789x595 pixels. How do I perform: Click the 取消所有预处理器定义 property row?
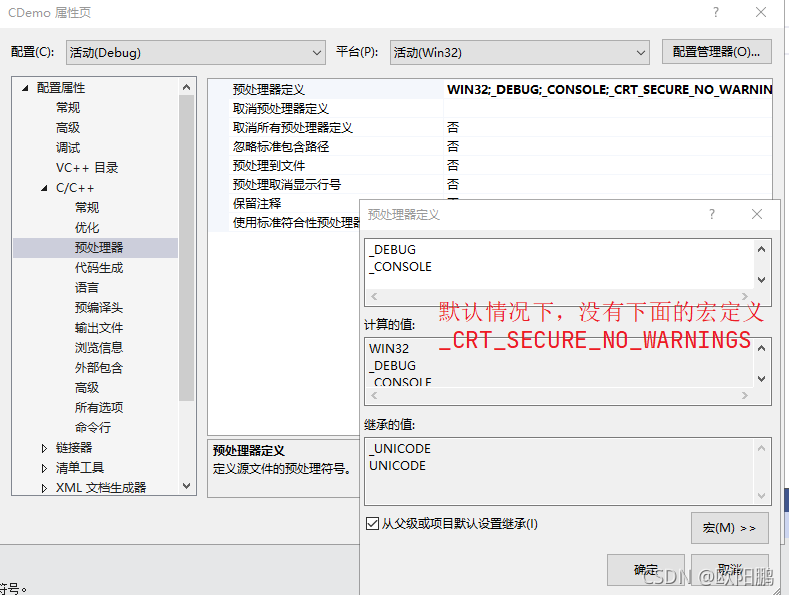coord(491,127)
